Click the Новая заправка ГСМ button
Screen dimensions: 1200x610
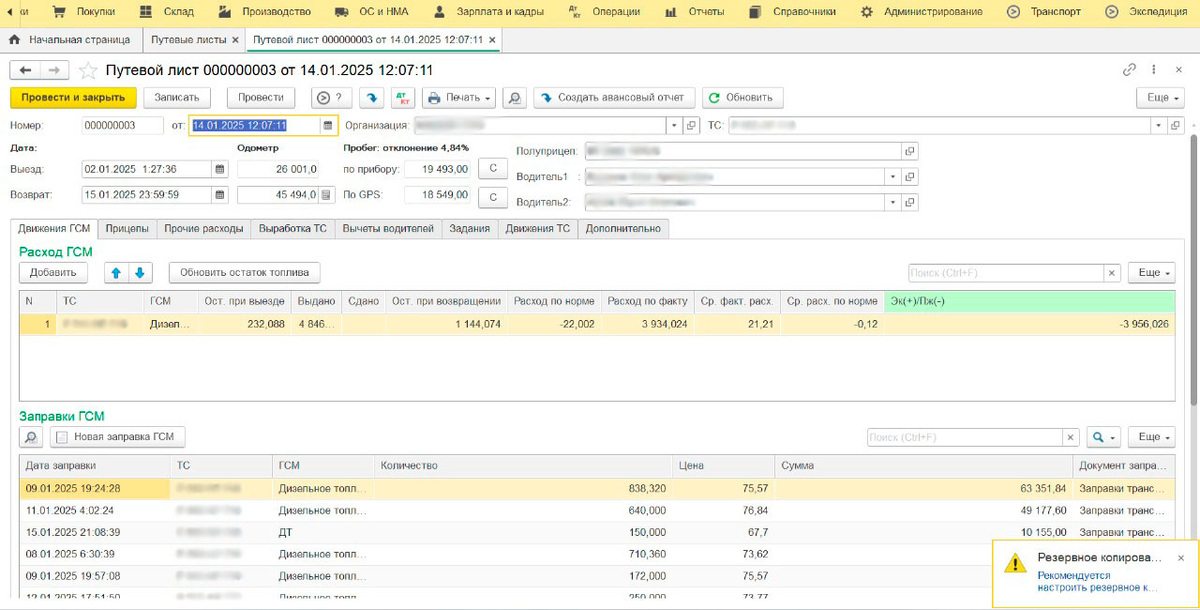coord(117,437)
